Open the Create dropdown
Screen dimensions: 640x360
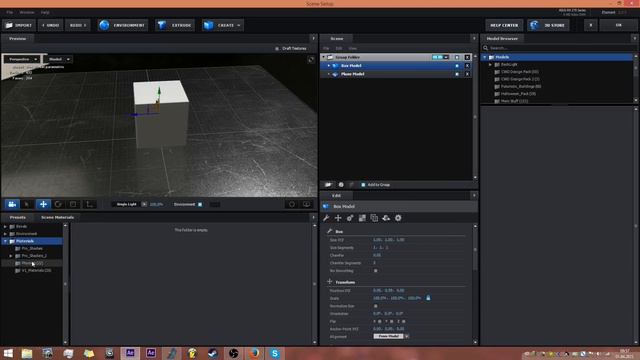point(222,25)
